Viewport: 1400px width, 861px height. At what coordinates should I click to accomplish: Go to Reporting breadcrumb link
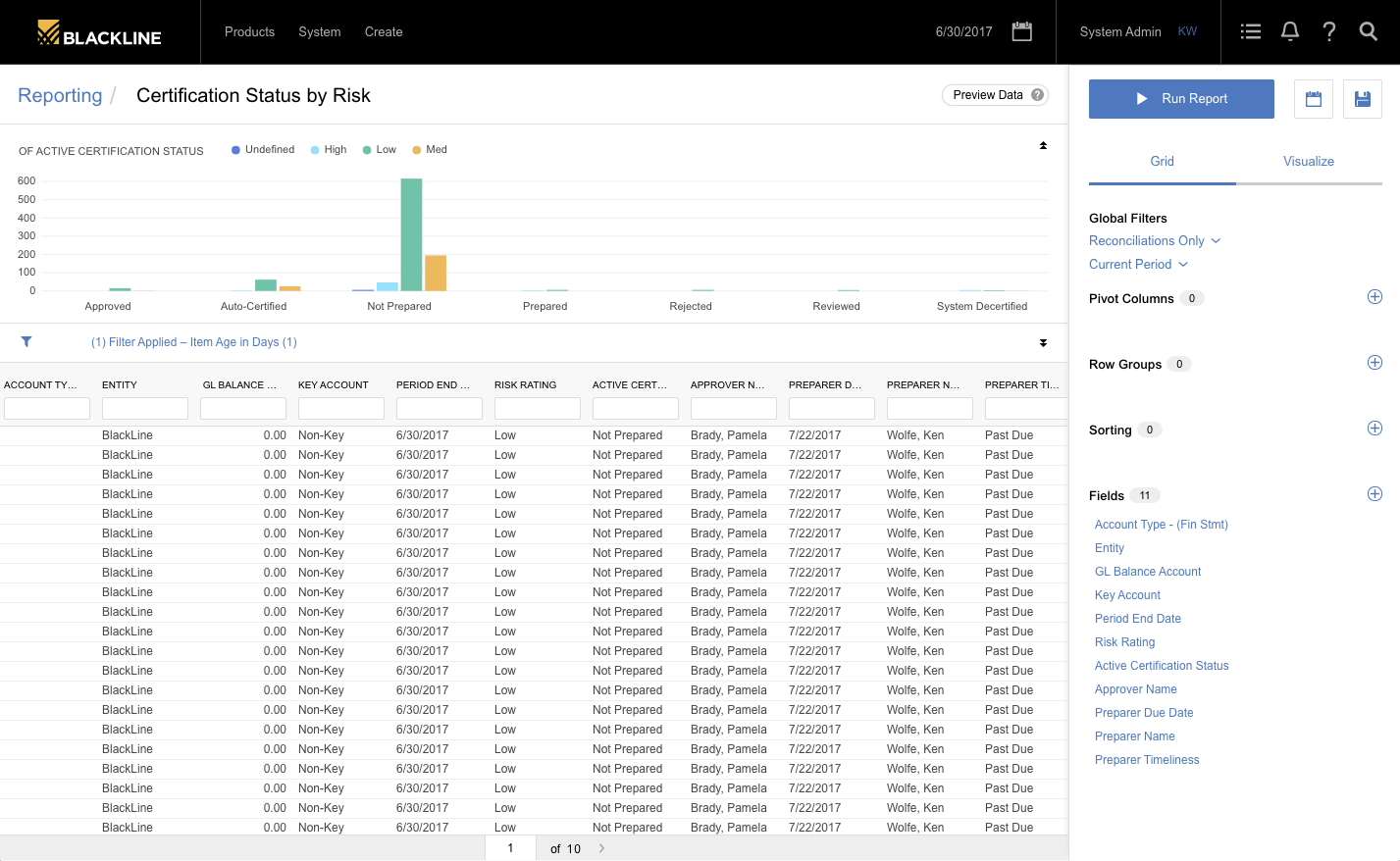[60, 95]
